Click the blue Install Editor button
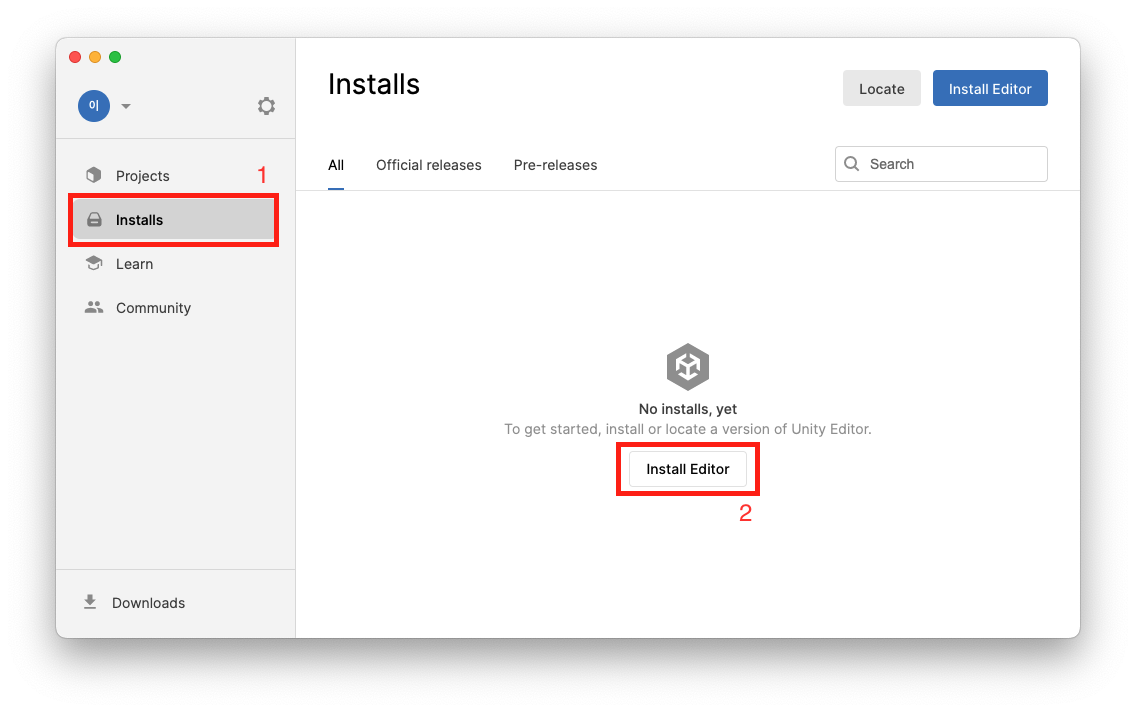 [x=990, y=88]
